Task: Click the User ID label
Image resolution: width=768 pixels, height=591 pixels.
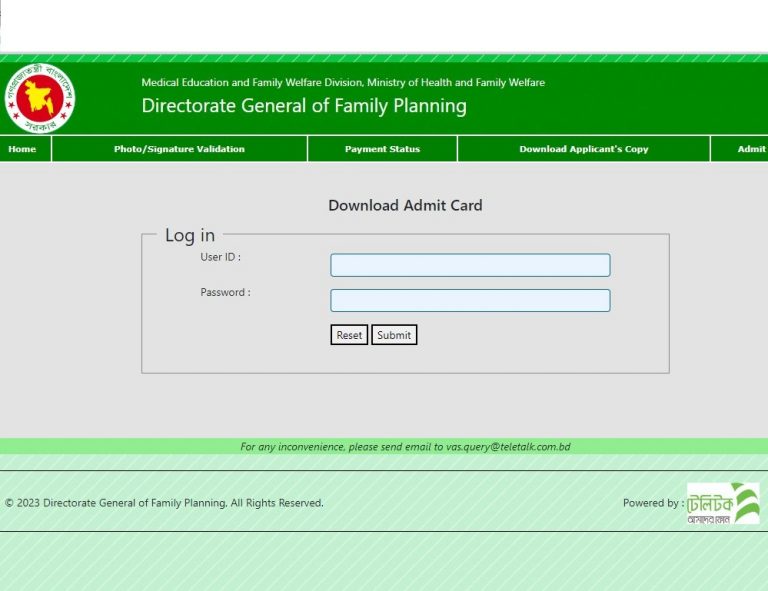Action: pyautogui.click(x=220, y=257)
